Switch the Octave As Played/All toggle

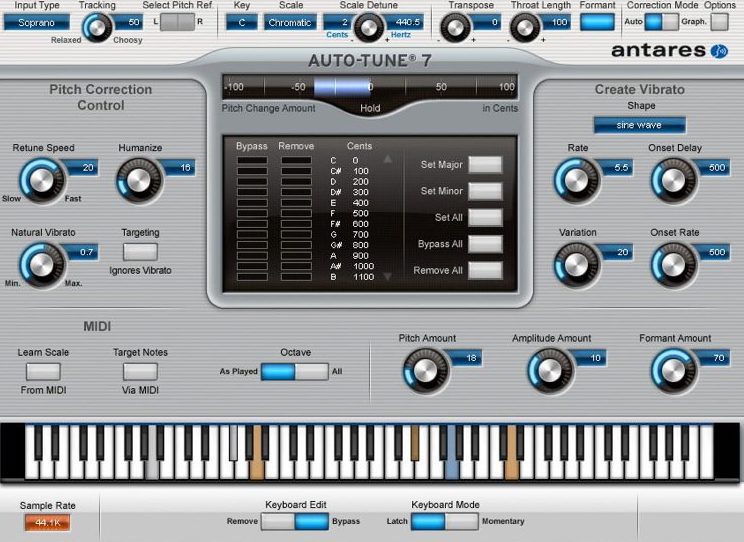(295, 372)
